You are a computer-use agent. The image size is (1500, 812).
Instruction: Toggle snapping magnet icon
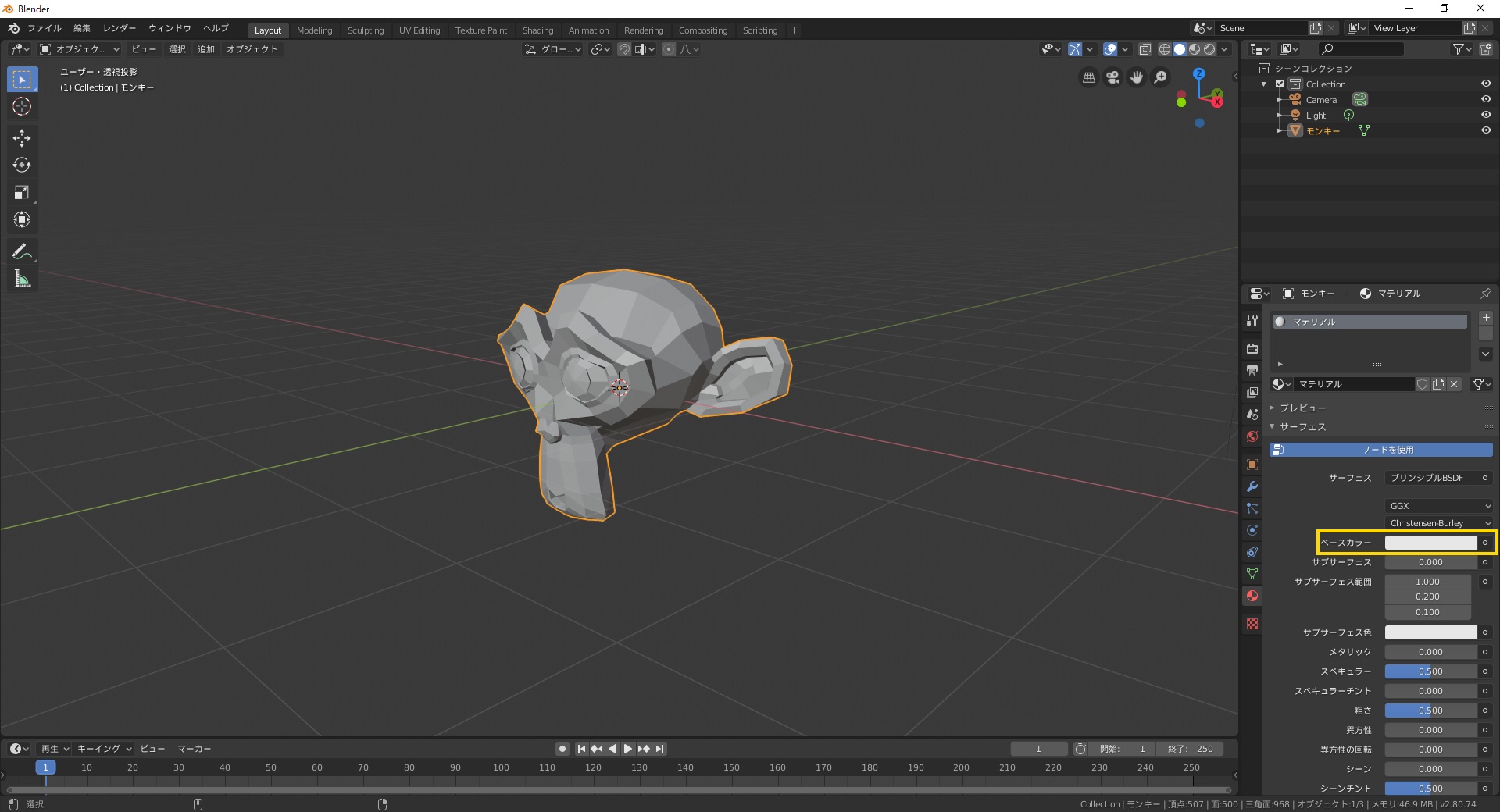click(x=623, y=49)
